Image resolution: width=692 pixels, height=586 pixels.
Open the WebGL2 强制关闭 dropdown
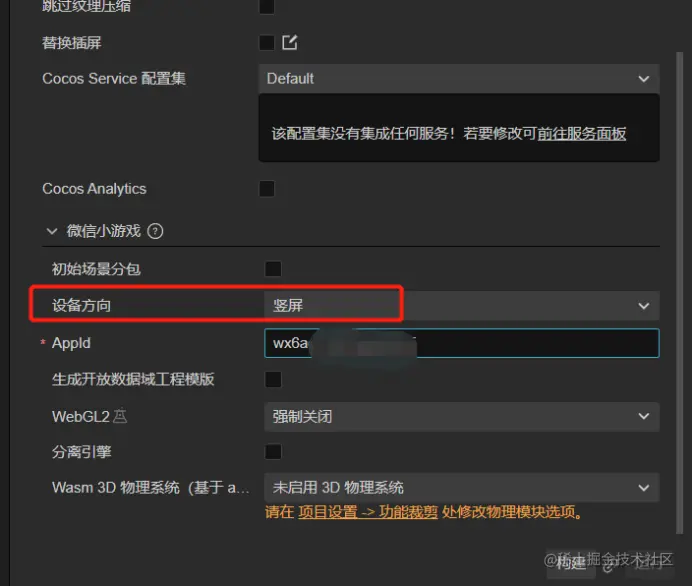(462, 417)
